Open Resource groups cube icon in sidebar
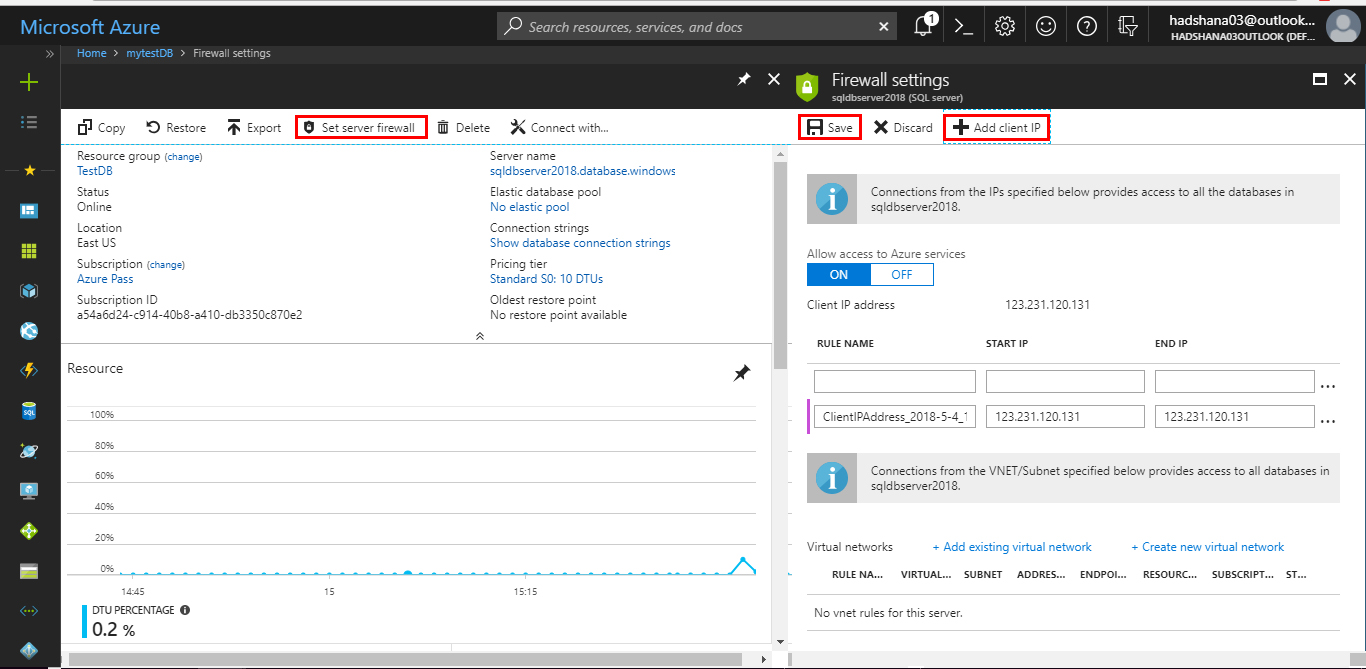The width and height of the screenshot is (1366, 669). pyautogui.click(x=29, y=291)
